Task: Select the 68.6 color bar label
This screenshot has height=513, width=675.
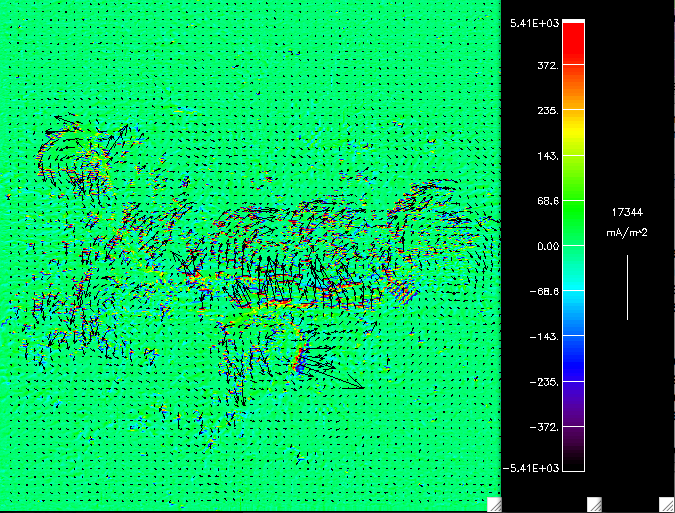Action: click(x=548, y=201)
